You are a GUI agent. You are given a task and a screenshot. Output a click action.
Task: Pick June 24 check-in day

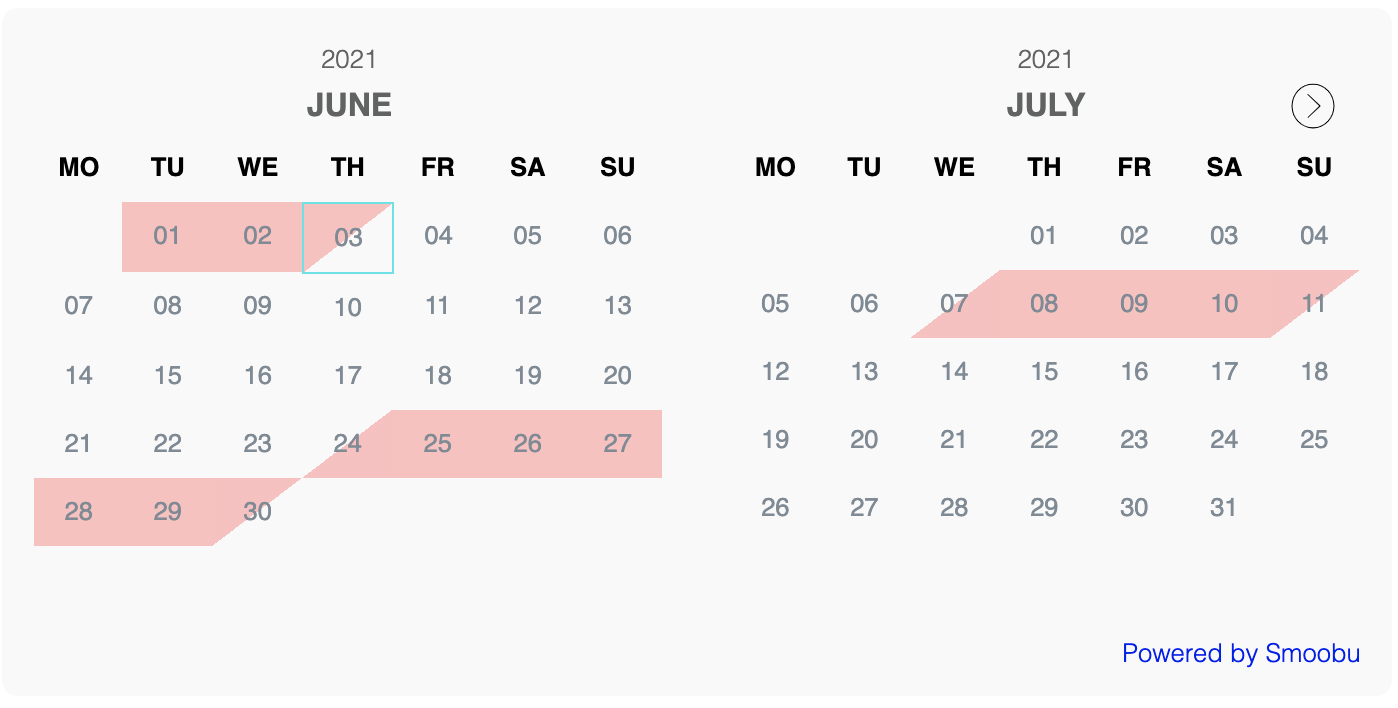348,443
